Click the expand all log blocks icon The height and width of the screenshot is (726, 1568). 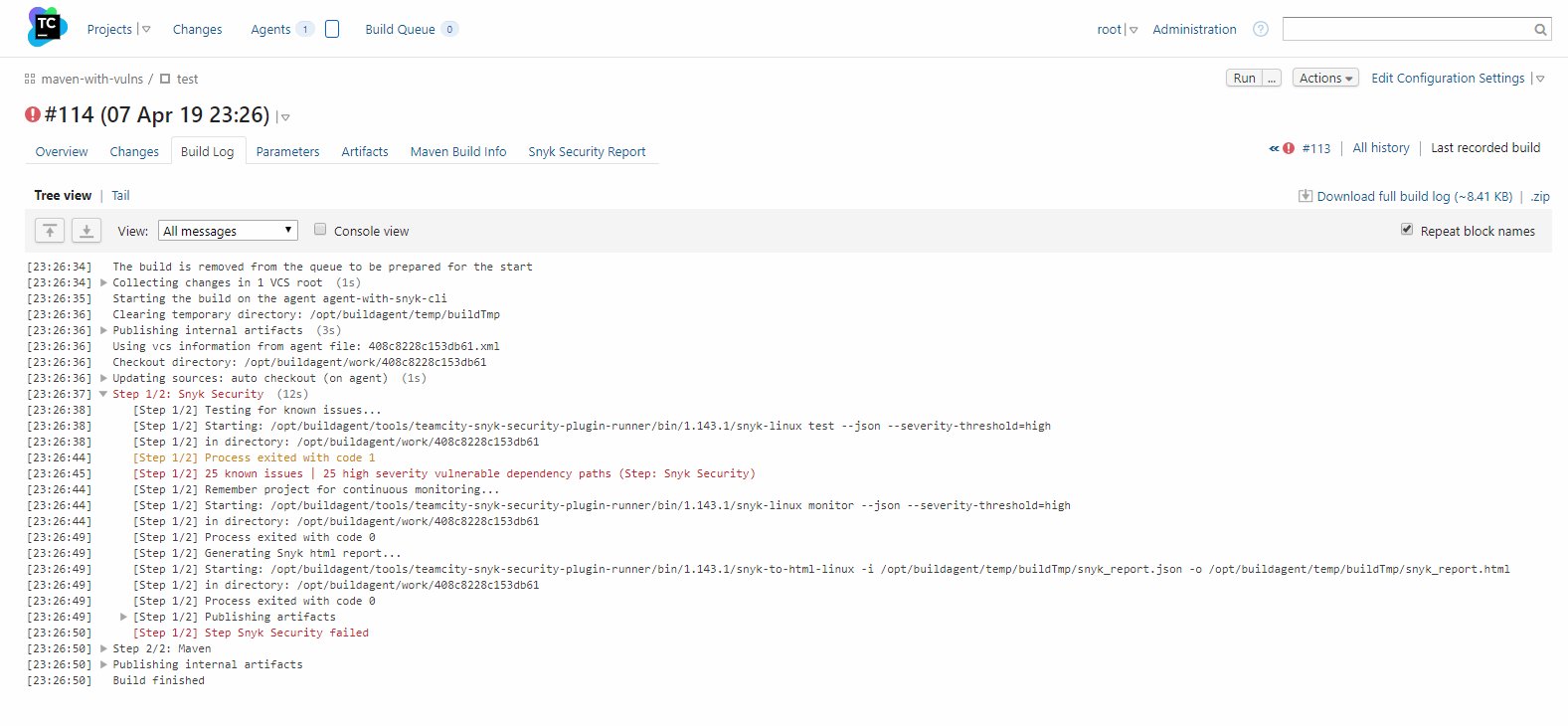(87, 231)
